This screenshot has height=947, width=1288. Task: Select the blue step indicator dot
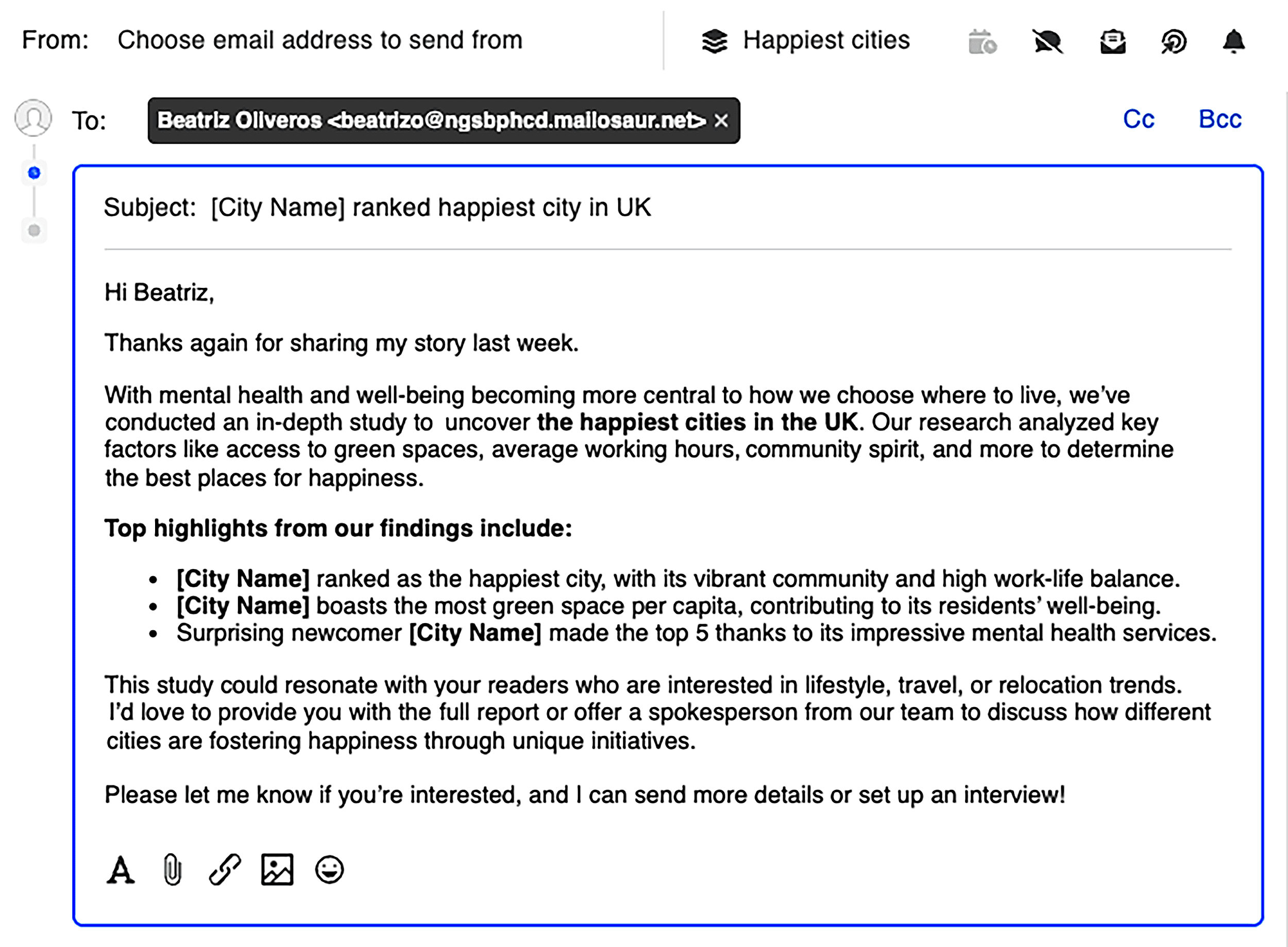coord(35,173)
